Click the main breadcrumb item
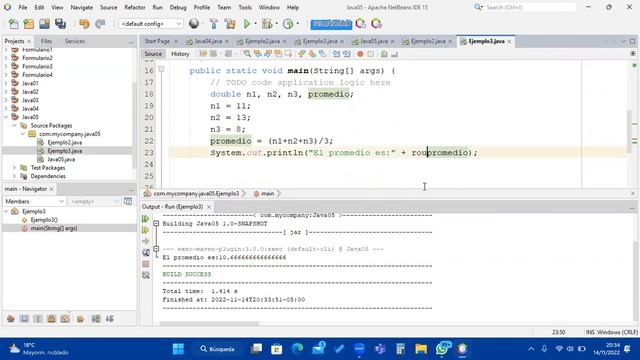Screen dimensions: 640x360 tap(267, 193)
